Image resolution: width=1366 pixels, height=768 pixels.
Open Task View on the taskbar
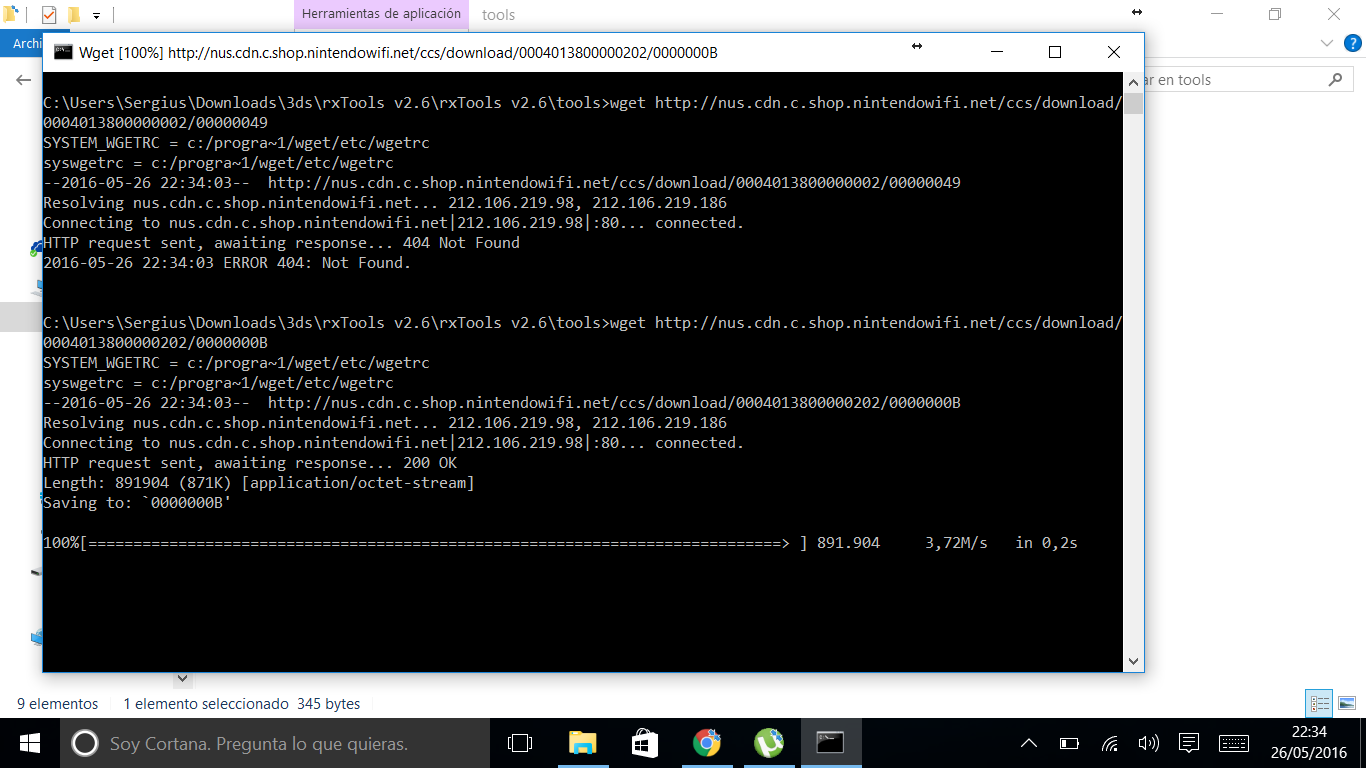(x=520, y=743)
